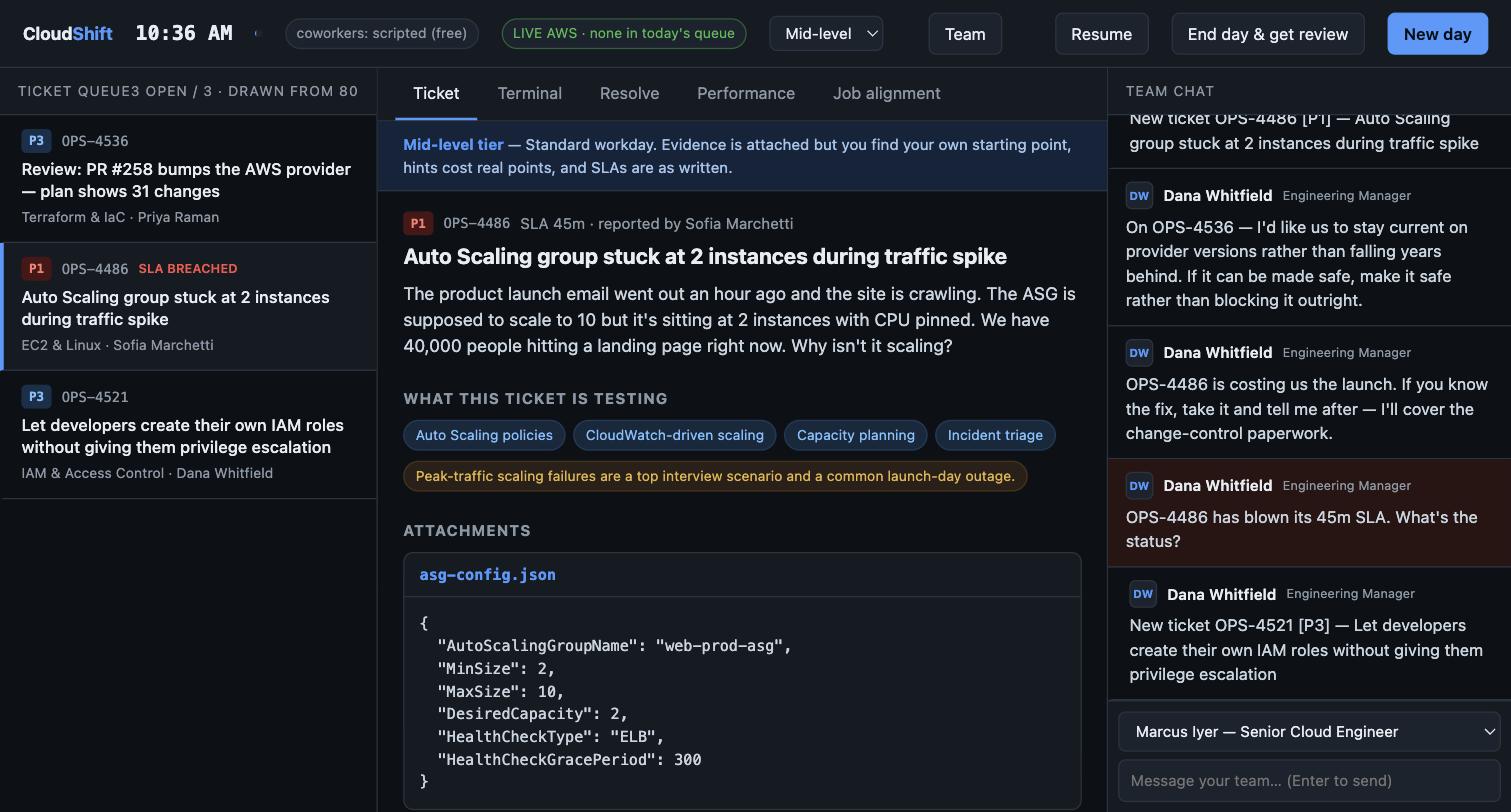
Task: Open the Resolve tab
Action: click(629, 93)
